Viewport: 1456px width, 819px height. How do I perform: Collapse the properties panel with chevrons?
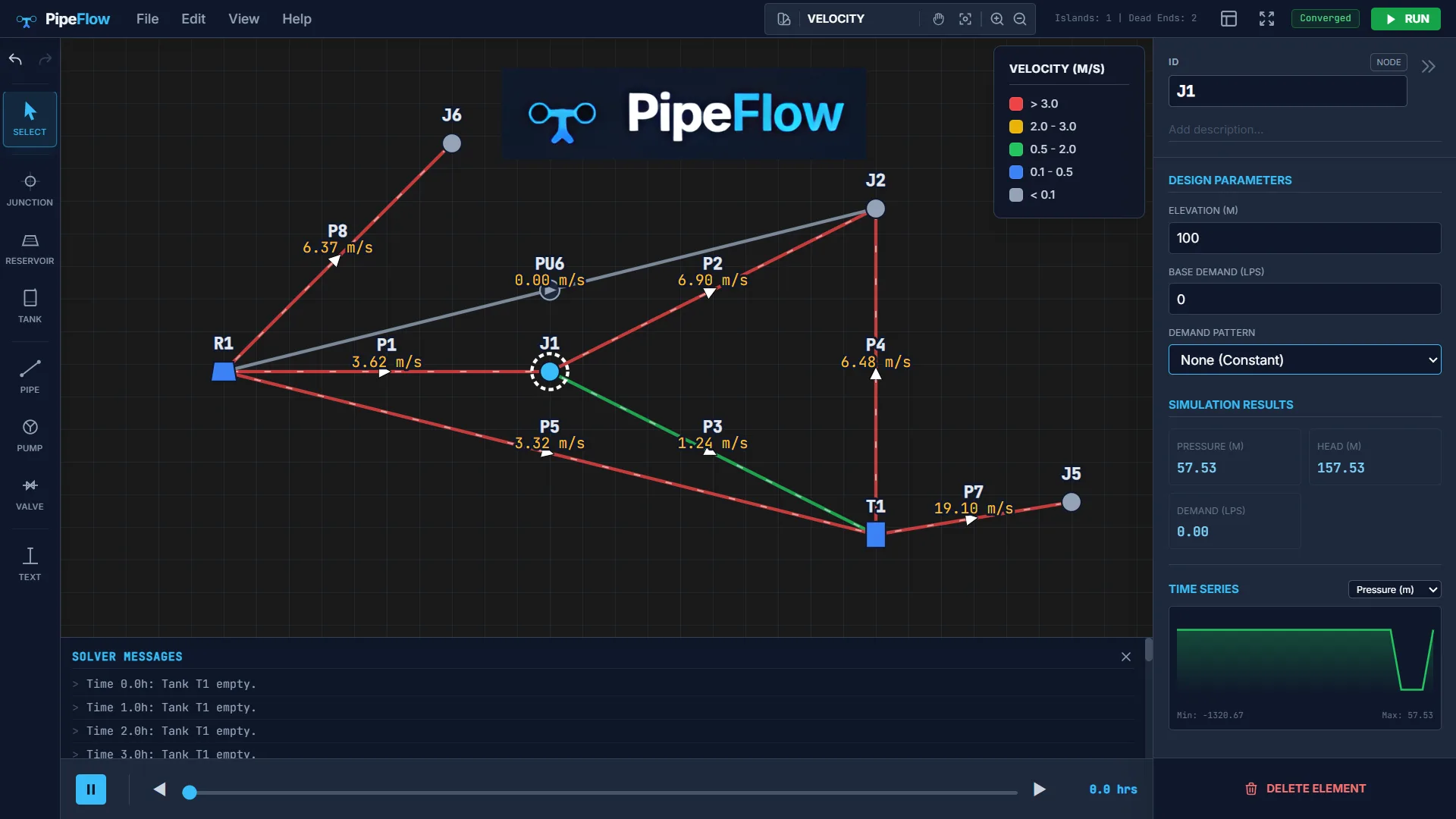pos(1428,67)
